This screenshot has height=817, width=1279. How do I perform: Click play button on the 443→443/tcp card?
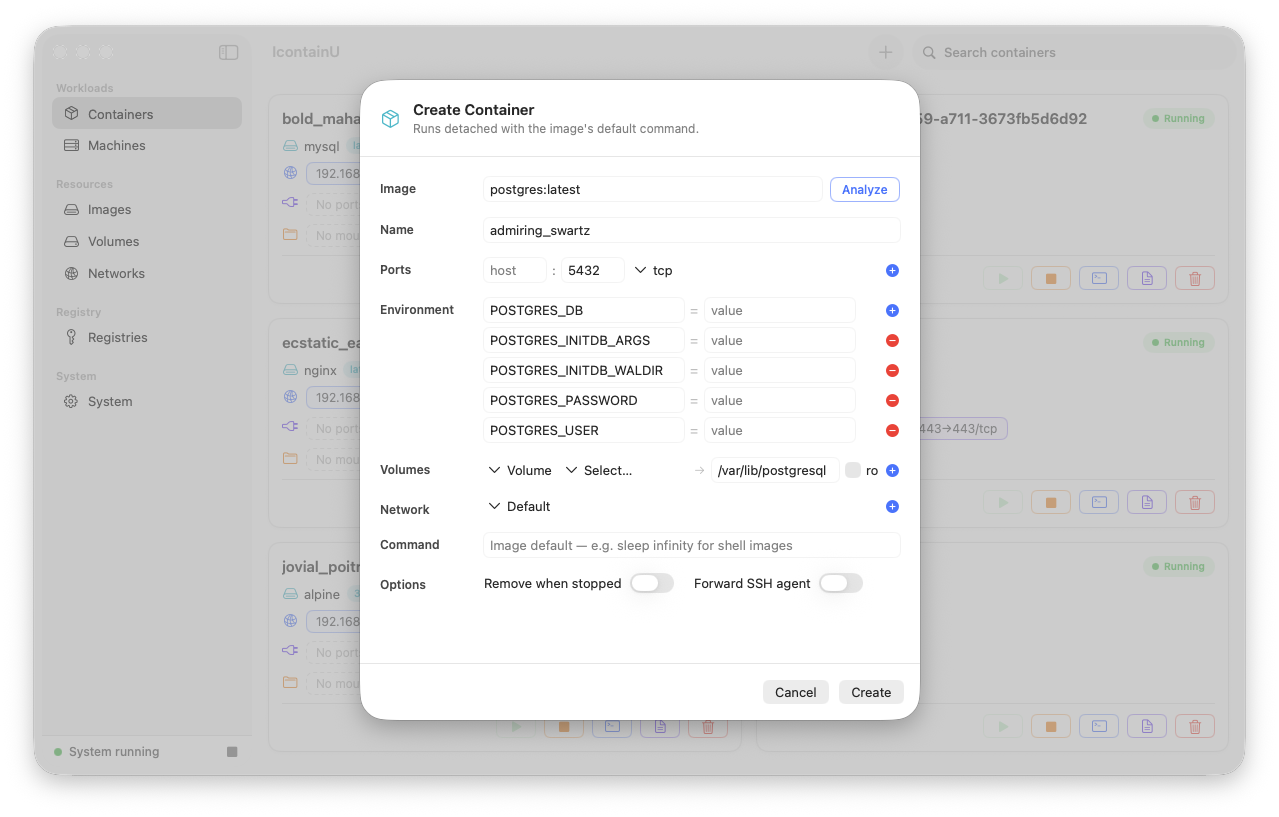1003,503
